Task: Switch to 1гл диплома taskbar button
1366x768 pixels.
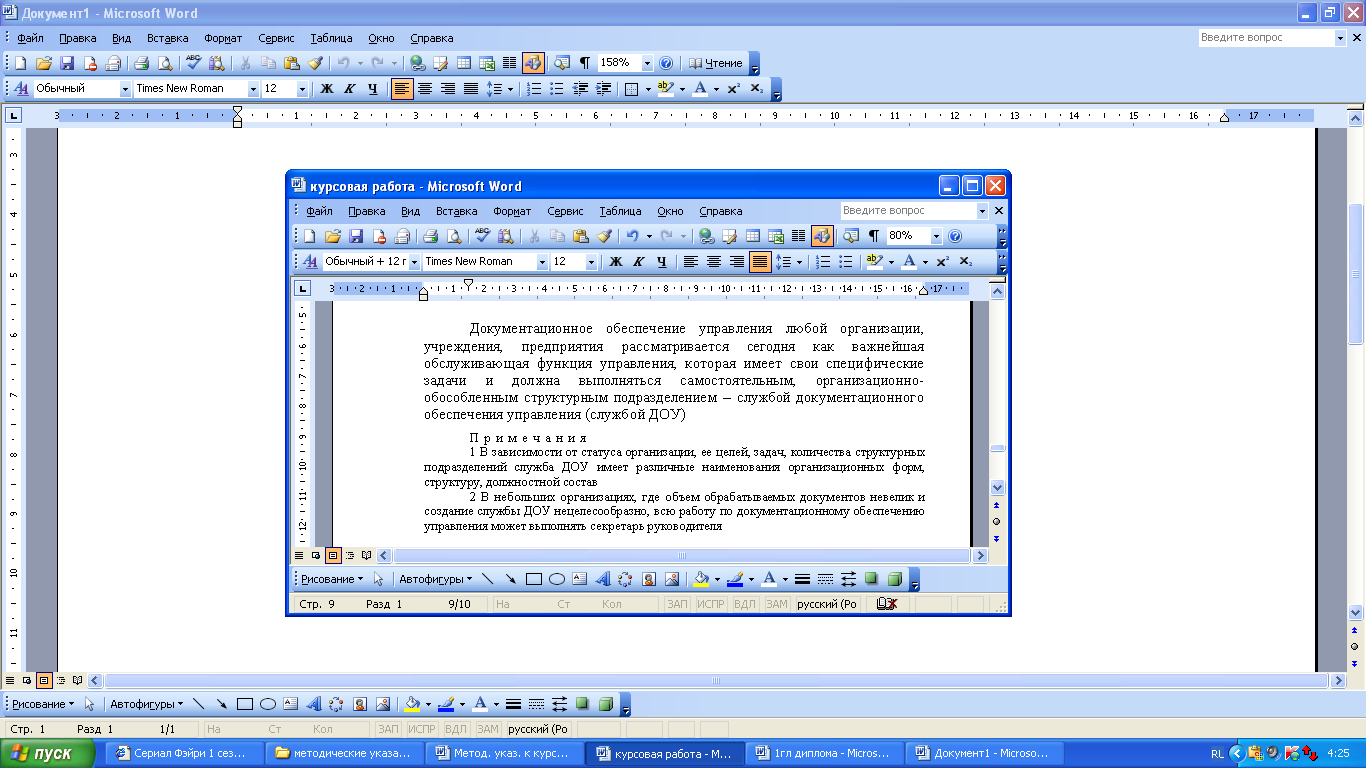Action: (x=825, y=753)
